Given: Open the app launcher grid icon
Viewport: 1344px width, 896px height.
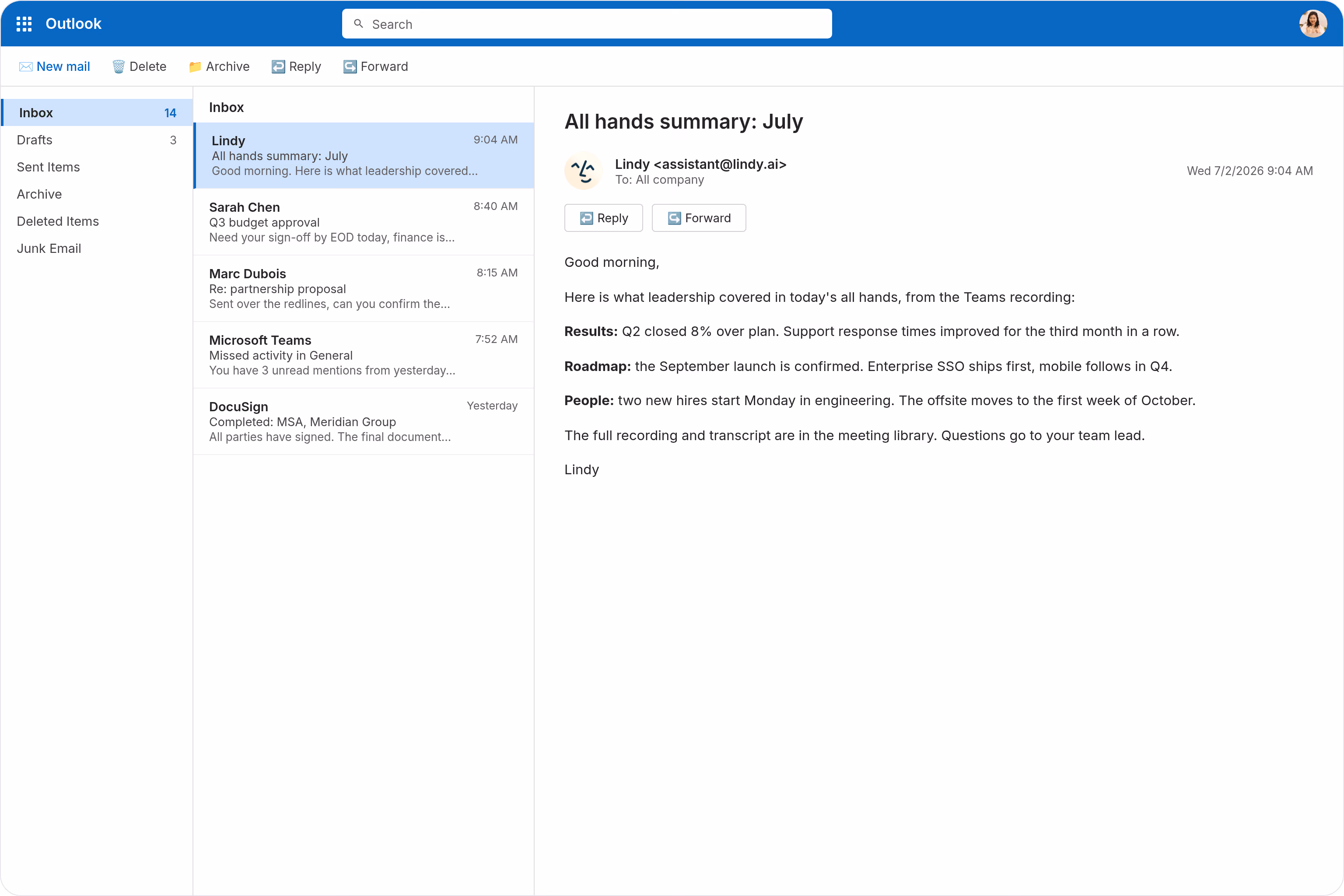Looking at the screenshot, I should click(24, 24).
